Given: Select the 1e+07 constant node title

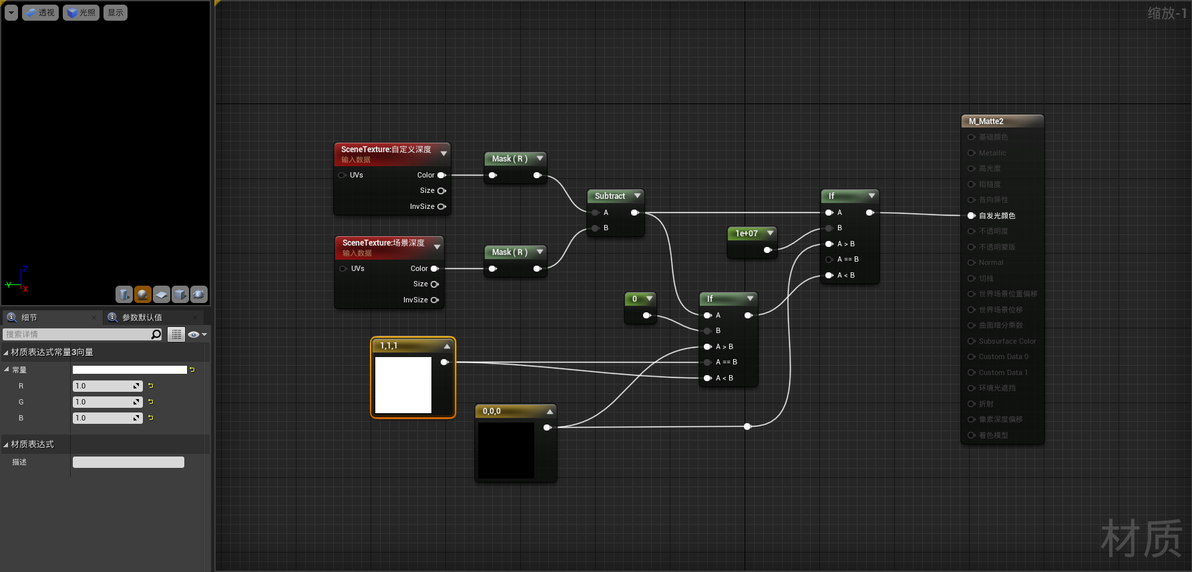Looking at the screenshot, I should coord(746,233).
